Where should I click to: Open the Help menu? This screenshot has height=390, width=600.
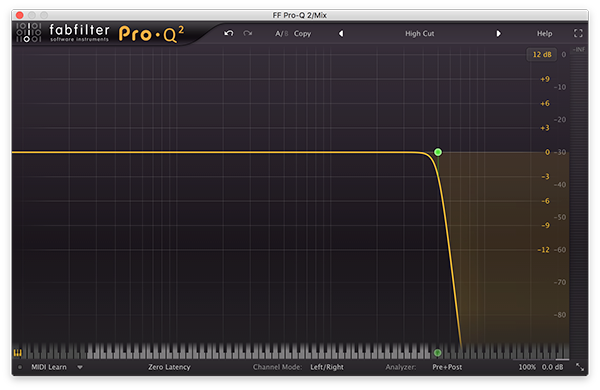pyautogui.click(x=544, y=34)
